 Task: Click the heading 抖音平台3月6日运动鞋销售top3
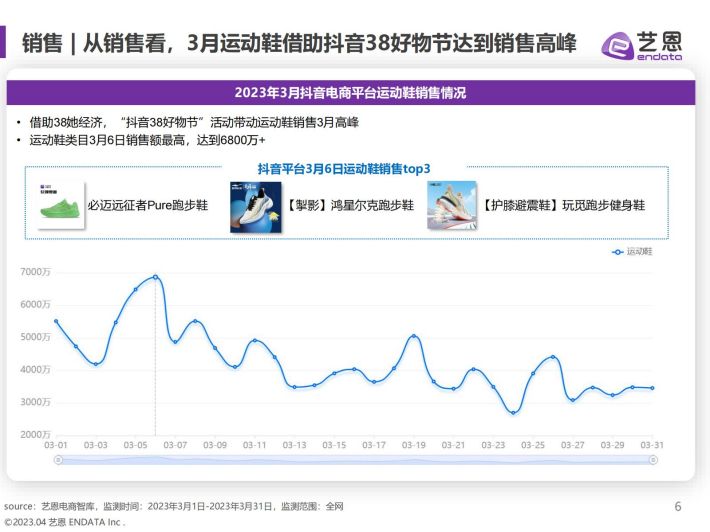click(344, 169)
